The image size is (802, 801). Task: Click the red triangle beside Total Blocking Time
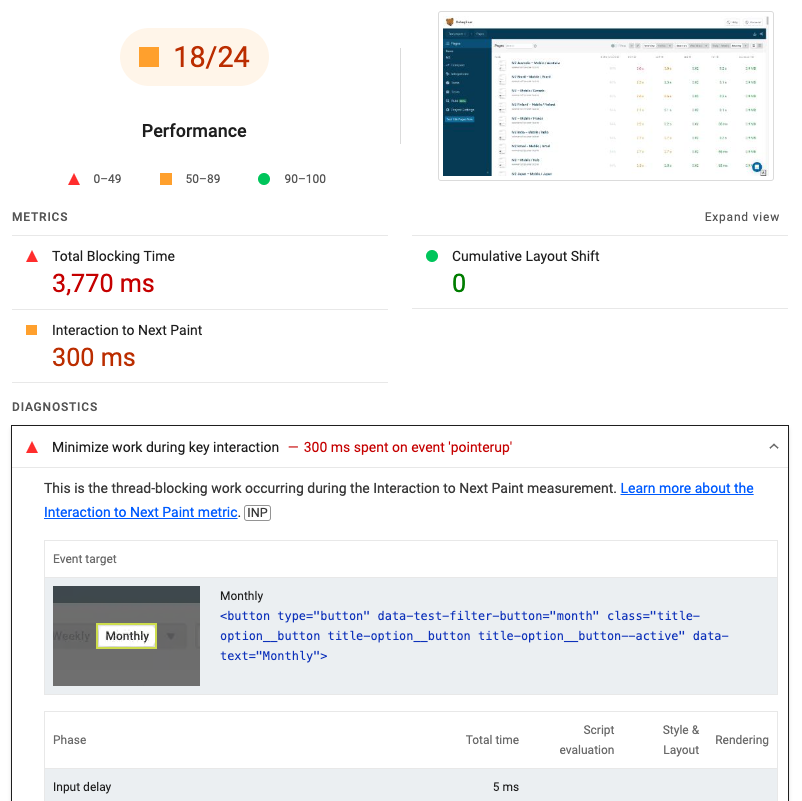pyautogui.click(x=32, y=257)
